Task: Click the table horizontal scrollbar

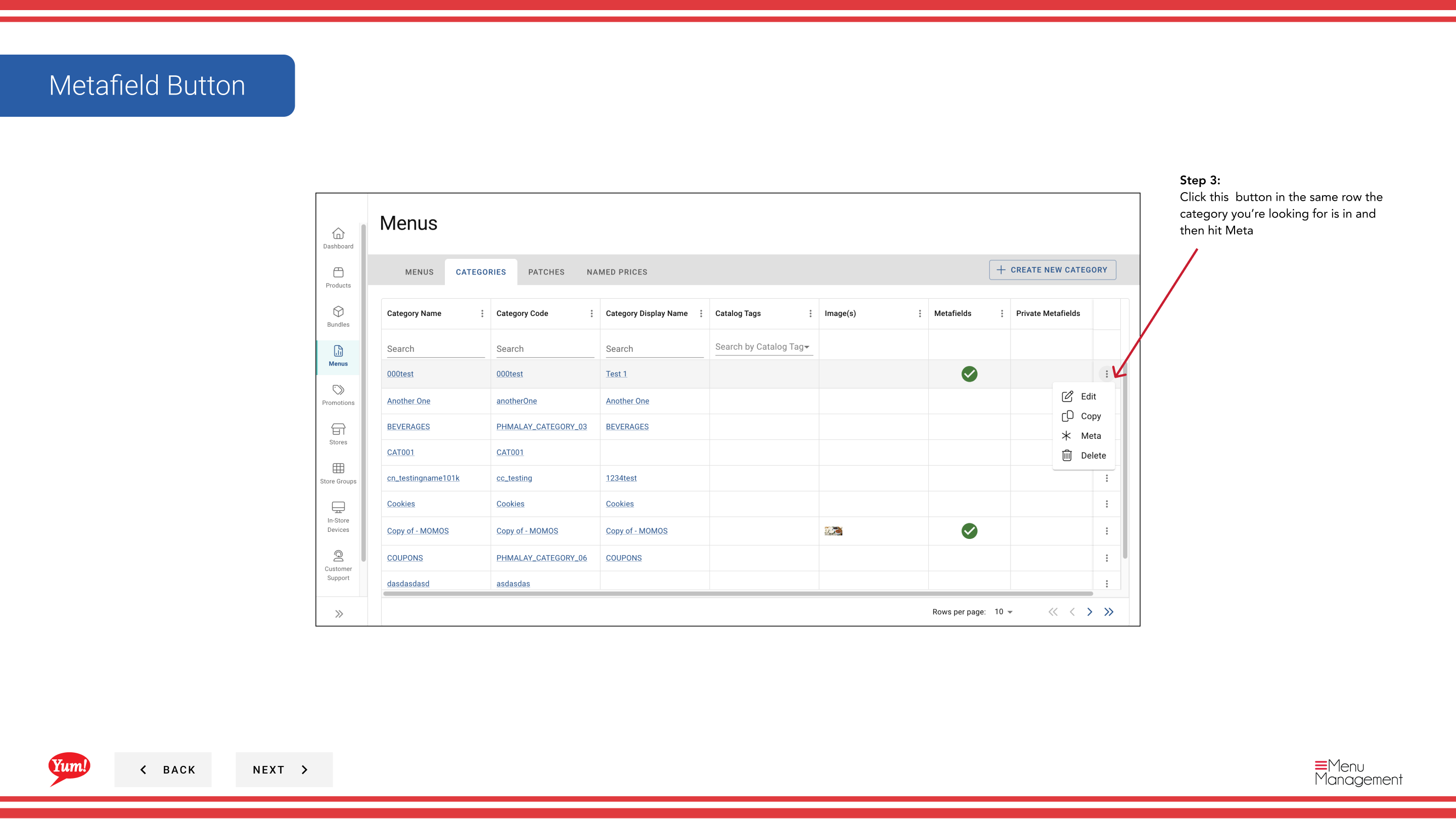Action: pyautogui.click(x=738, y=594)
